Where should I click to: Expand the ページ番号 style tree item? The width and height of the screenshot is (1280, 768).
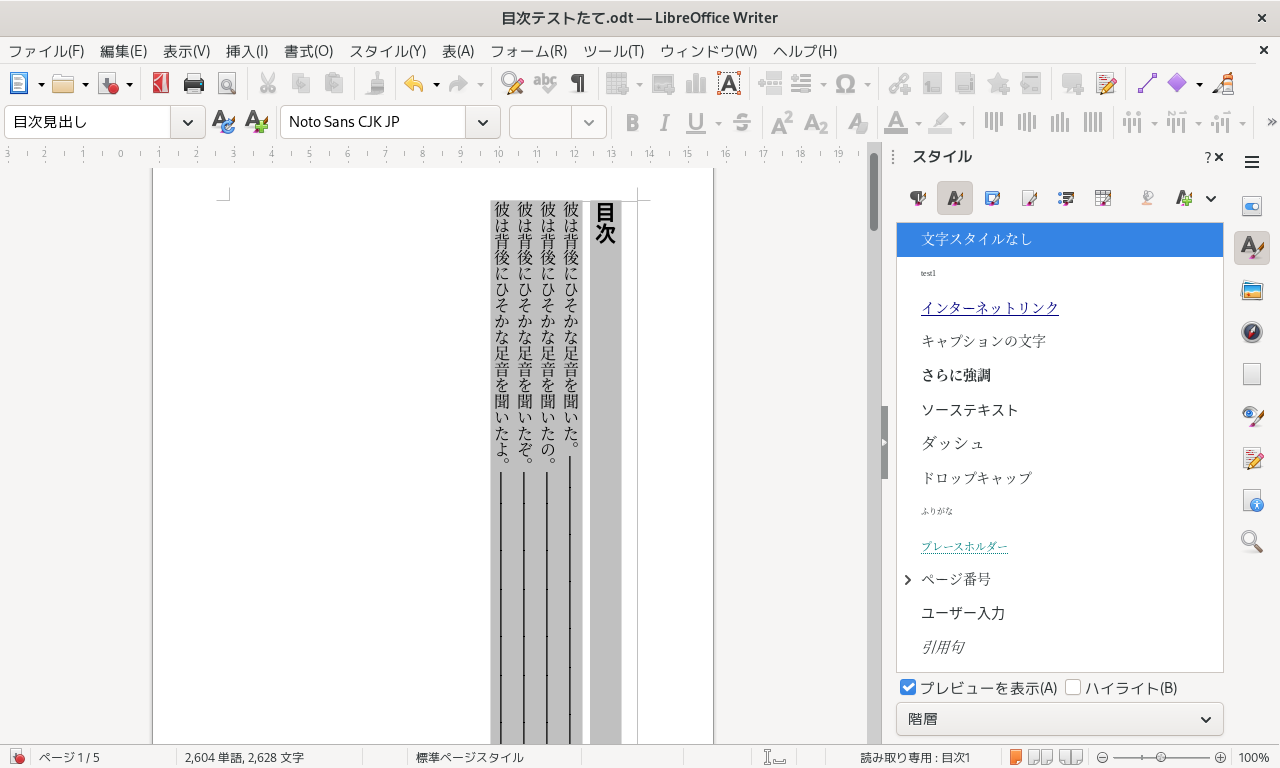pos(908,580)
